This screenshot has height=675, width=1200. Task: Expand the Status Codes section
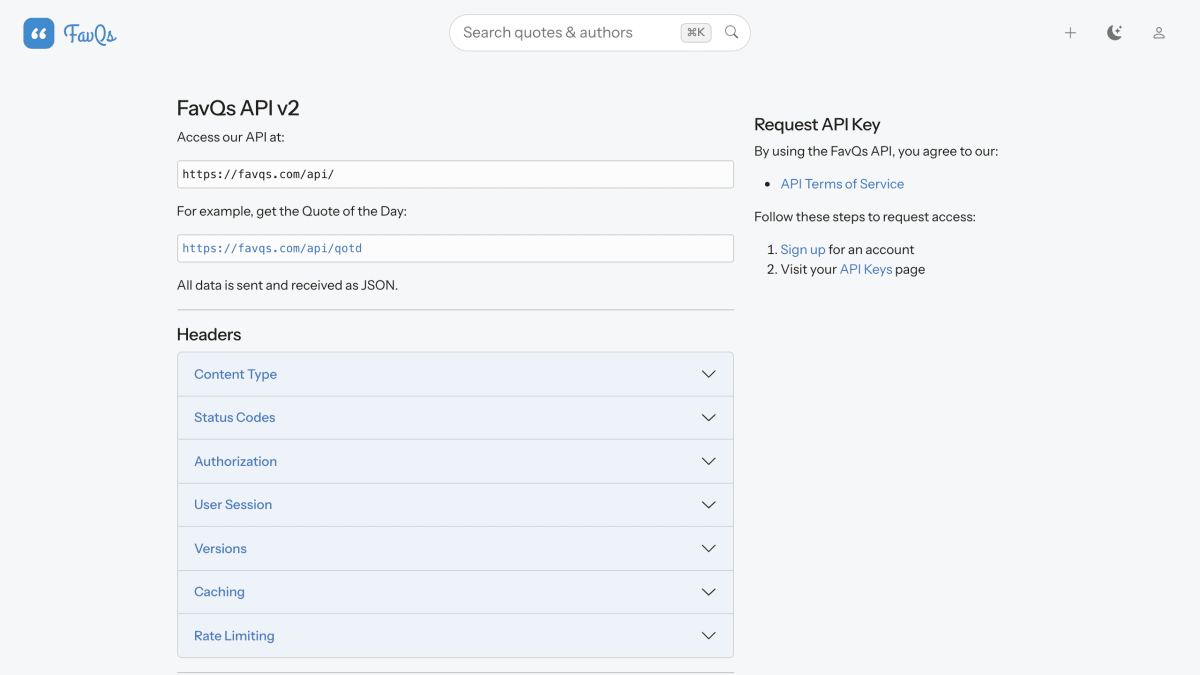coord(455,418)
